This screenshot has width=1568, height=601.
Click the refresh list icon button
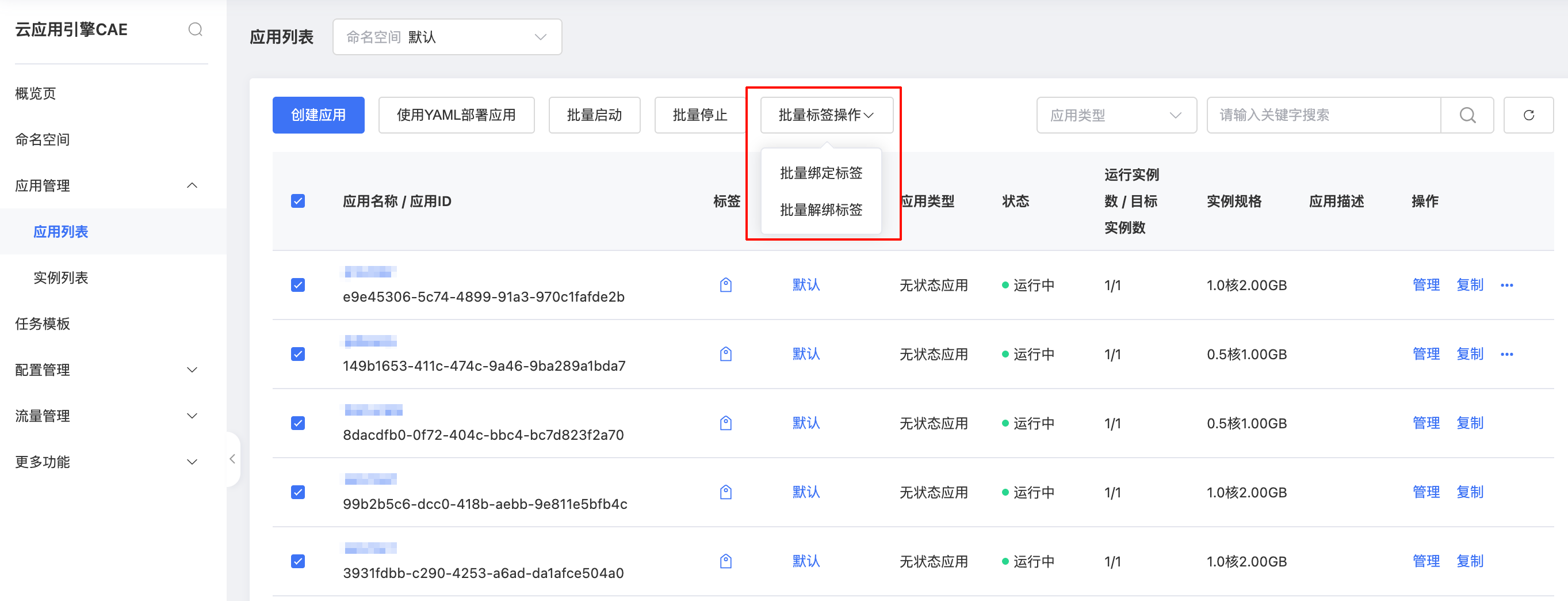pyautogui.click(x=1528, y=115)
